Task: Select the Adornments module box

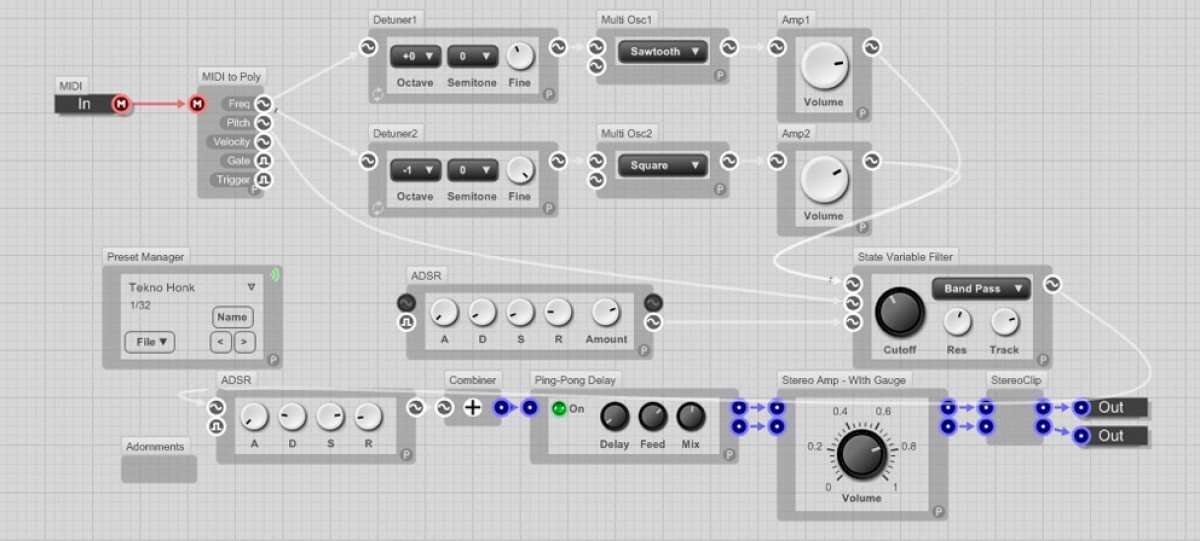Action: click(x=159, y=468)
